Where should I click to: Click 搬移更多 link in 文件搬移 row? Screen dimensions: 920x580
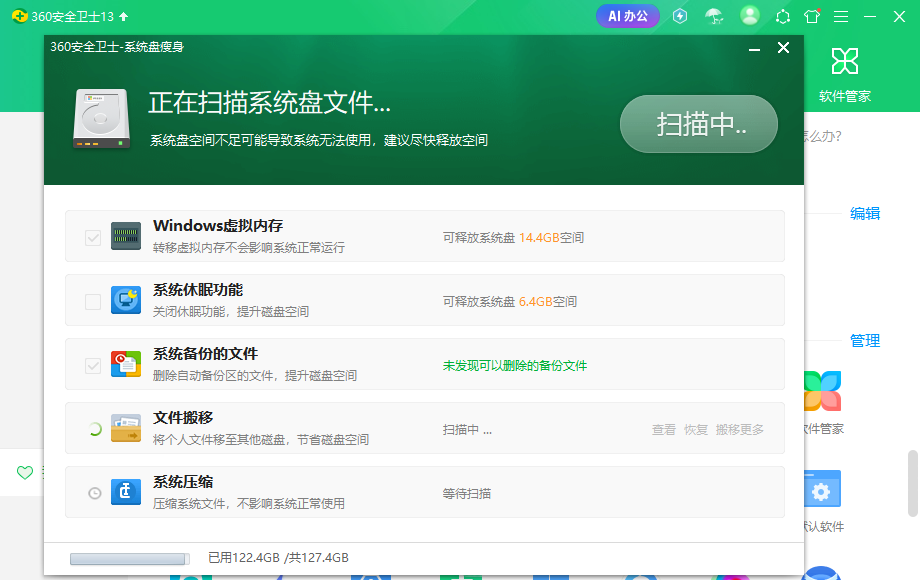pos(739,430)
